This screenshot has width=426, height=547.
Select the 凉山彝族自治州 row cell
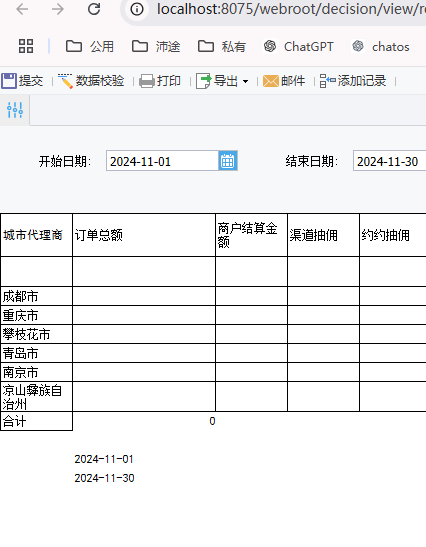[36, 396]
